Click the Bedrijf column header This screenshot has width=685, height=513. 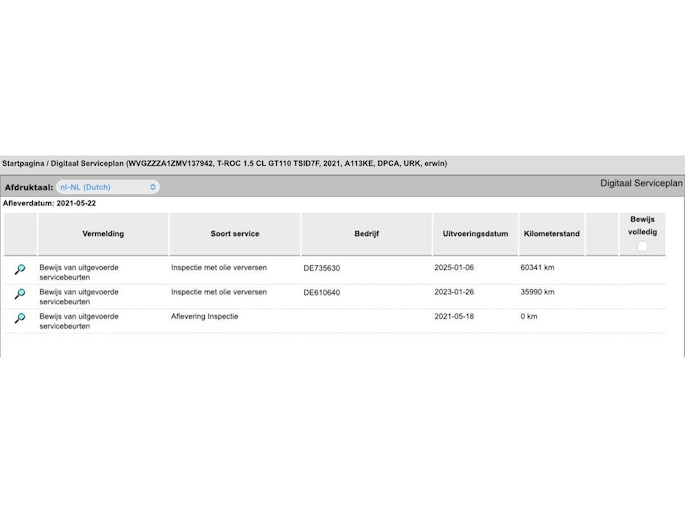366,234
